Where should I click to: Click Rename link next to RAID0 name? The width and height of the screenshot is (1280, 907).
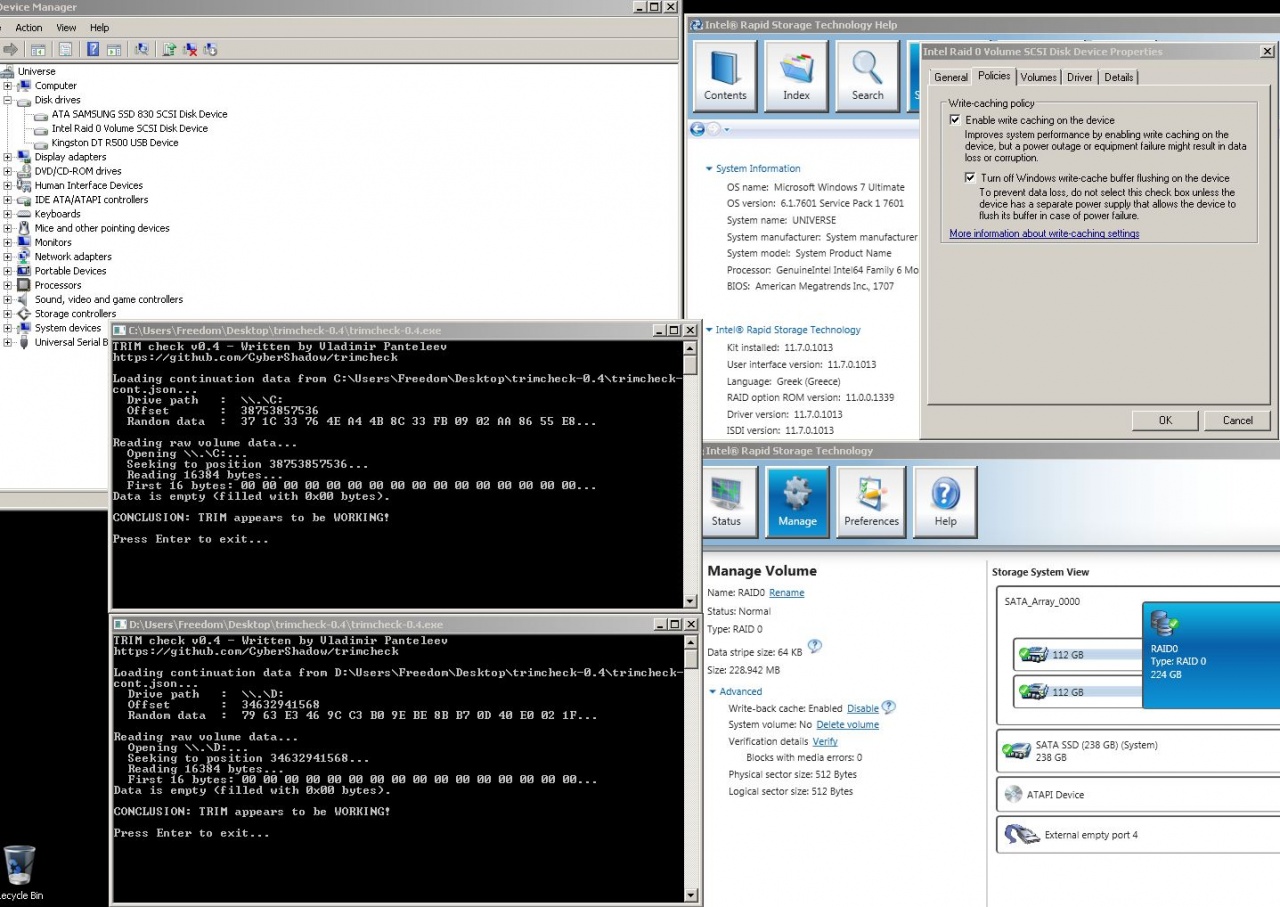pyautogui.click(x=786, y=593)
